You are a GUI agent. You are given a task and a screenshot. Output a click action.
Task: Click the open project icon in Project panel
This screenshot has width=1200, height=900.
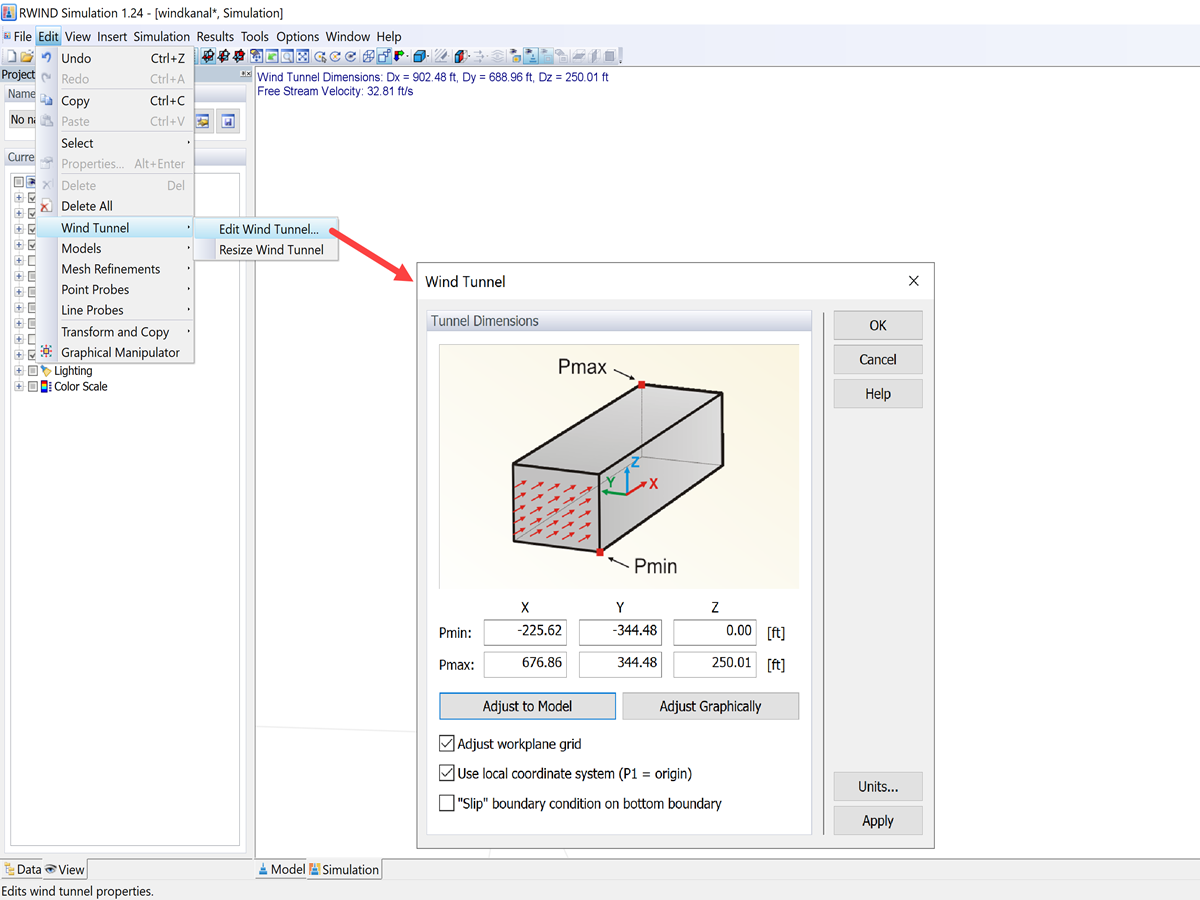tap(203, 120)
